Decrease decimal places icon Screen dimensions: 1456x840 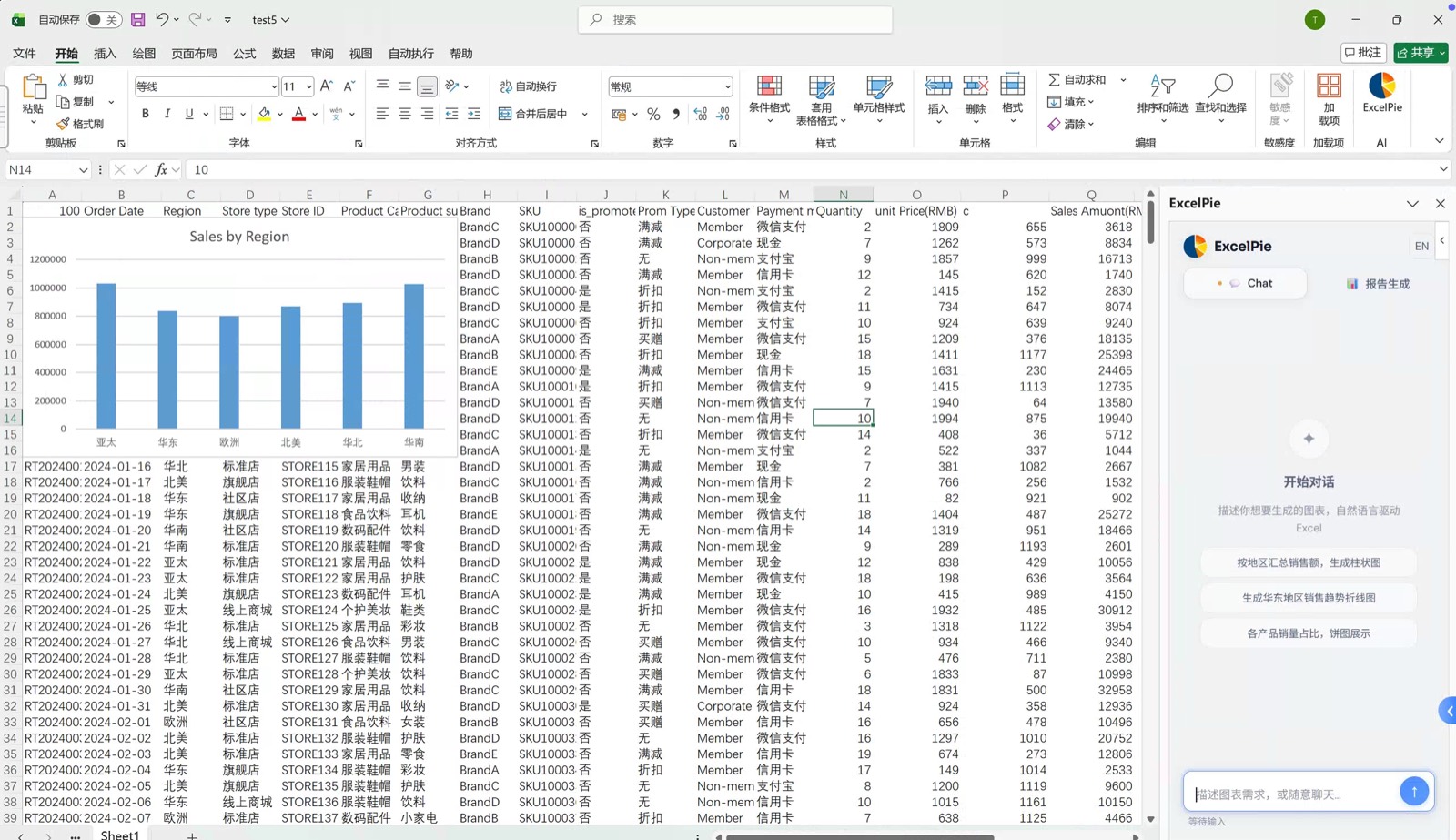point(723,114)
